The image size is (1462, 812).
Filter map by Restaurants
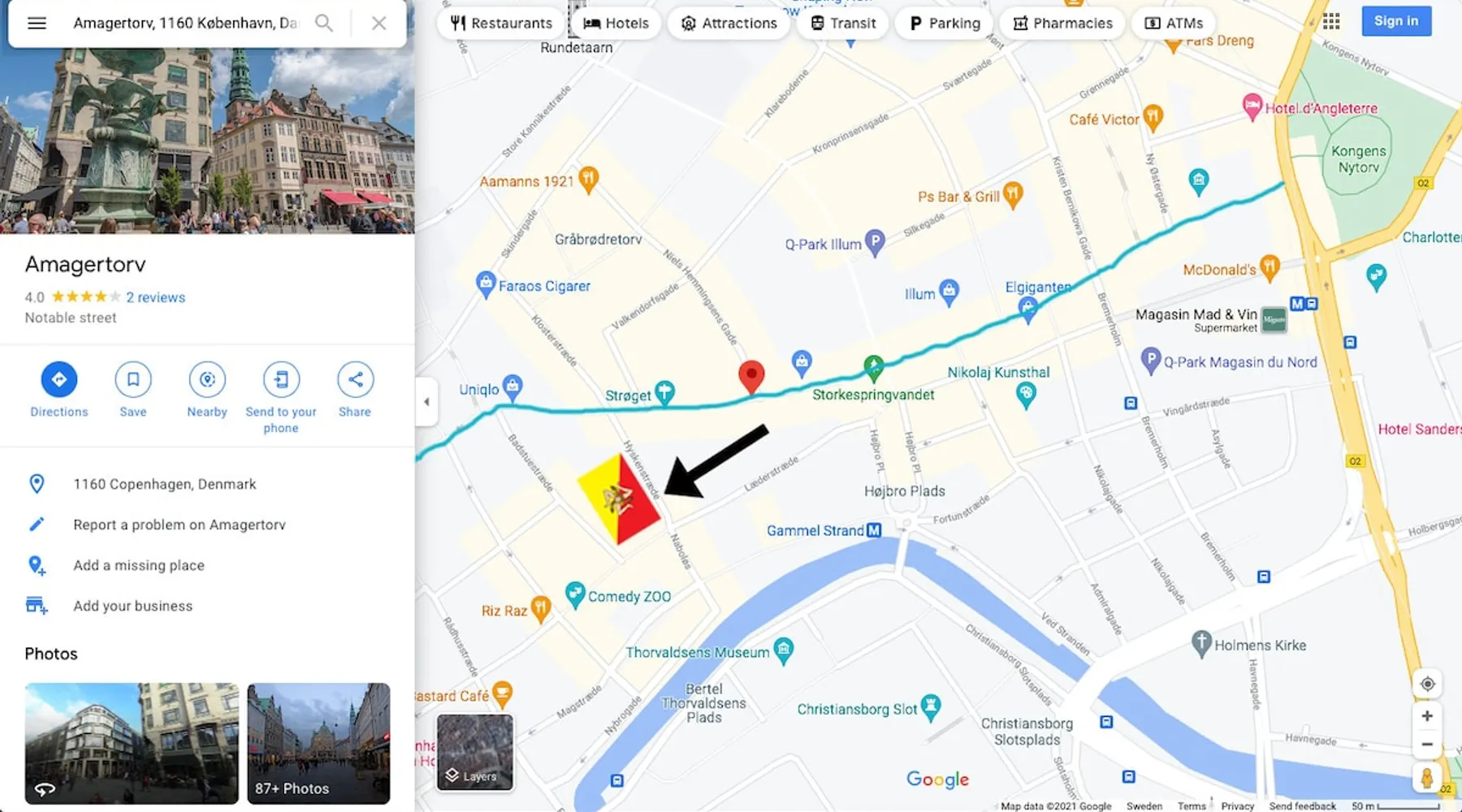tap(501, 23)
